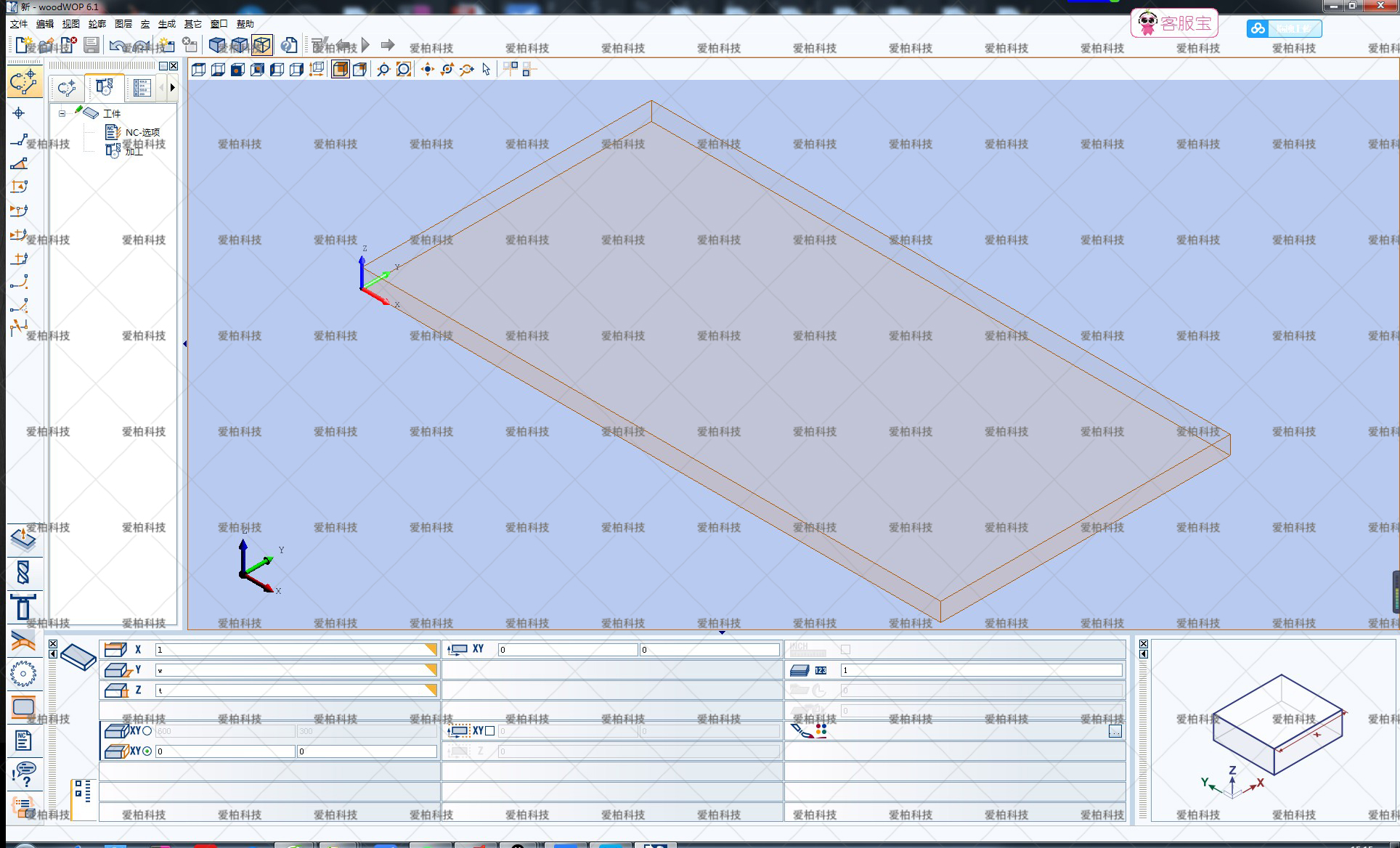This screenshot has height=848, width=1400.
Task: Click the rotate view icon
Action: click(447, 70)
